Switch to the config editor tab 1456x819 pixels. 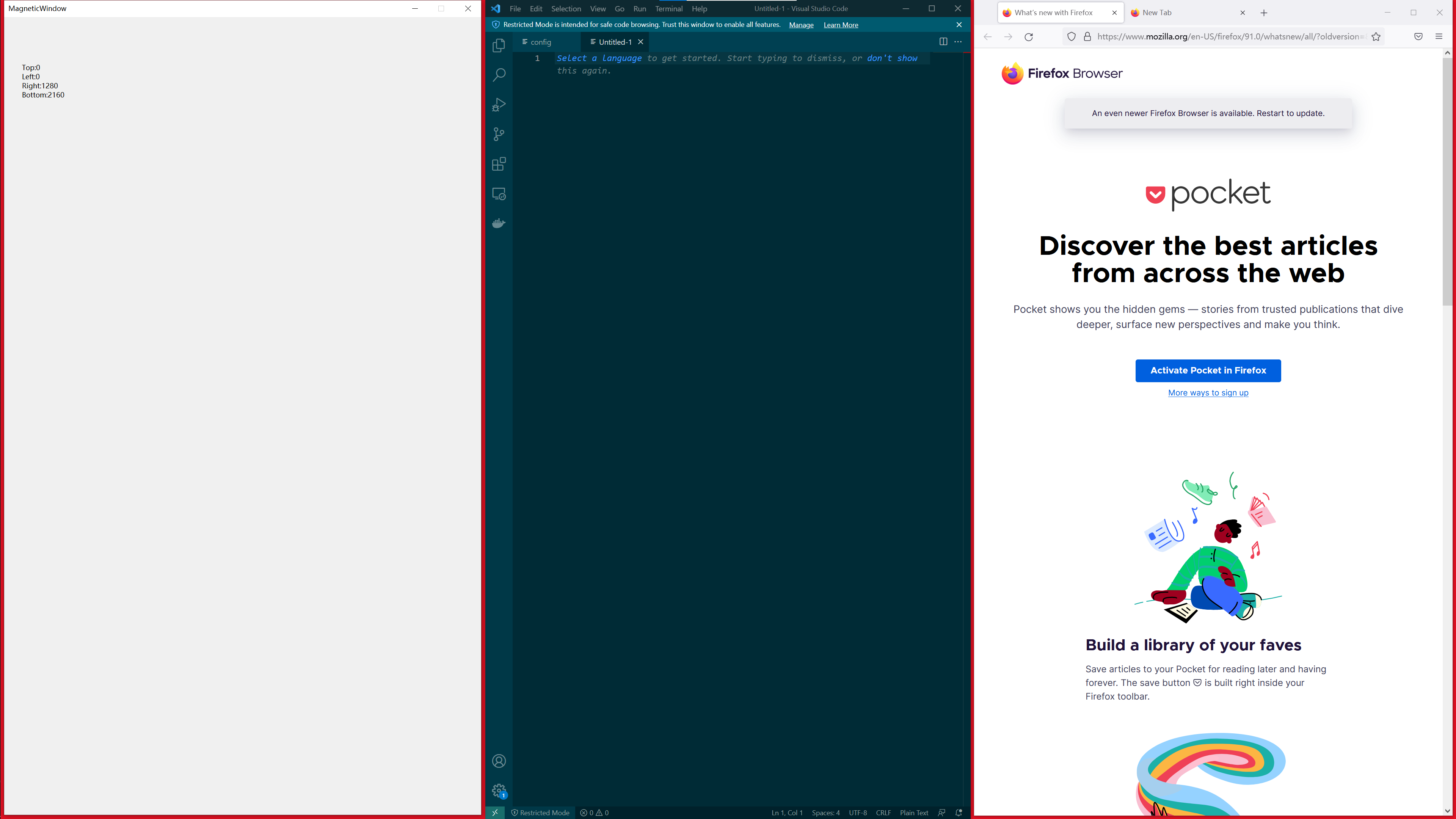(x=540, y=42)
